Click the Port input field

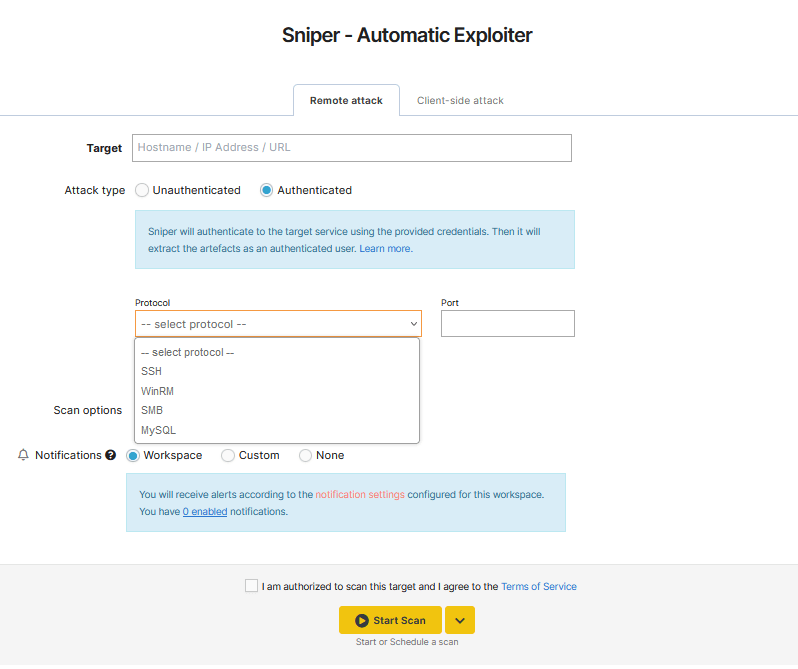507,324
